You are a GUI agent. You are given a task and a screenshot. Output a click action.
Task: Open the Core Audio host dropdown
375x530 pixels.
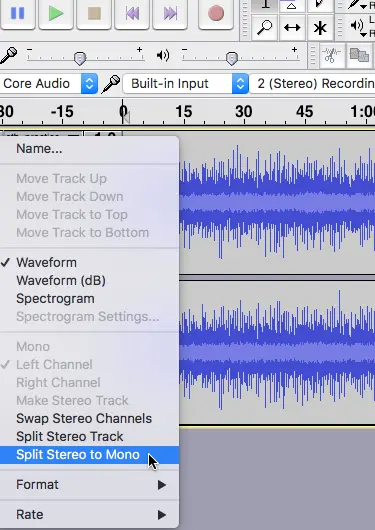tap(49, 83)
